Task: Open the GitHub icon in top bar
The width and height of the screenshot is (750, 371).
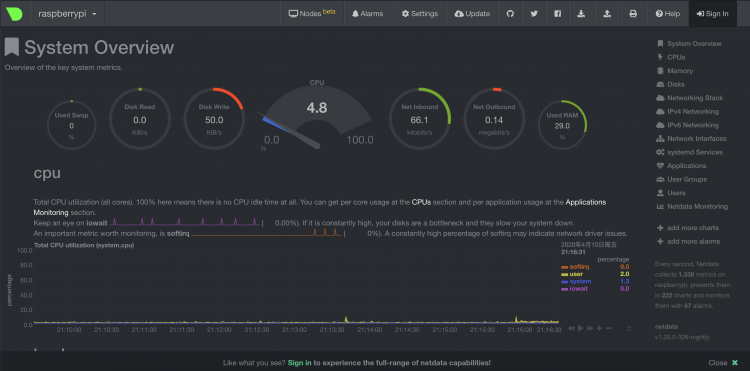Action: coord(510,13)
